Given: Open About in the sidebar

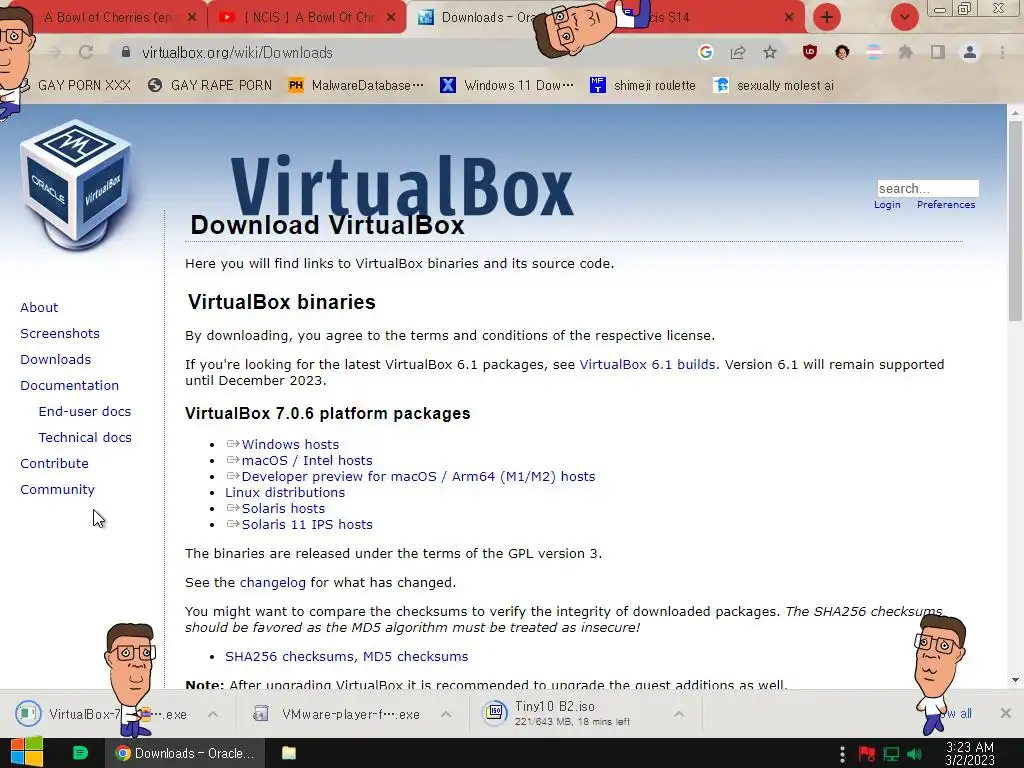Looking at the screenshot, I should [x=39, y=307].
